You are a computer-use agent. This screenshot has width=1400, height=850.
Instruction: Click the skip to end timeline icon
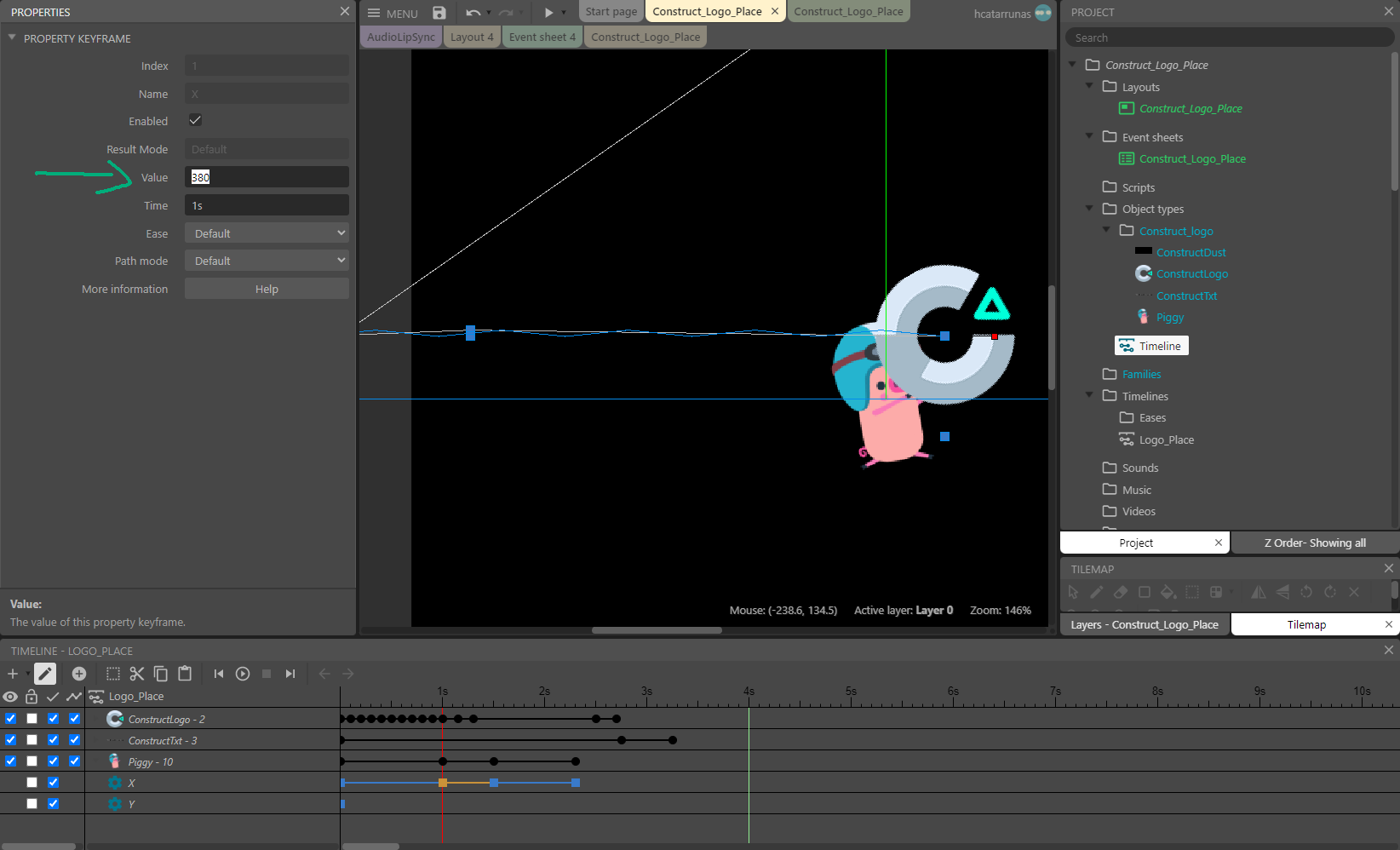coord(290,674)
